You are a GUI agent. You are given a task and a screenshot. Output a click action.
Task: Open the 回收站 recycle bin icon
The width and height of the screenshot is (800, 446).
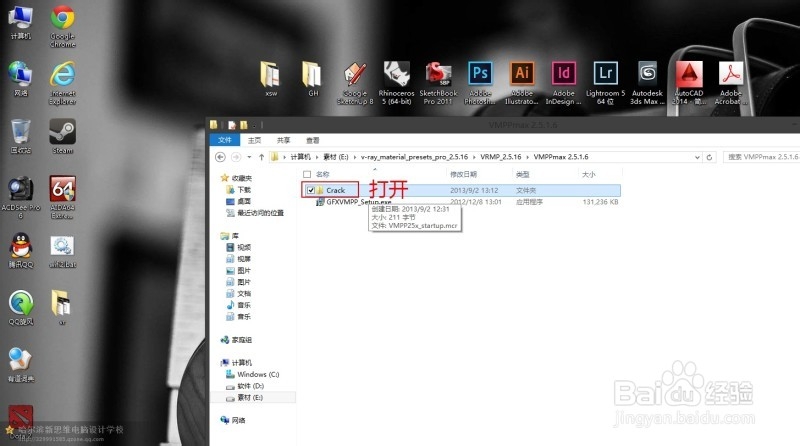pos(20,136)
